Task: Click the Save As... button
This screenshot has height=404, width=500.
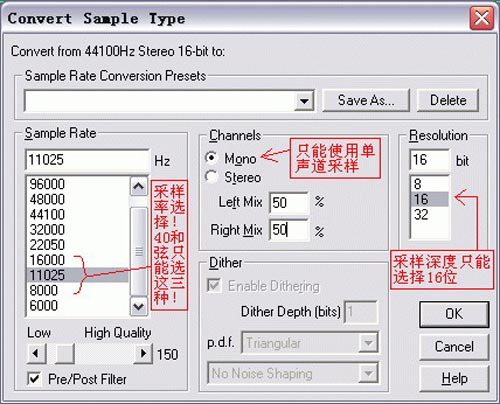Action: (x=366, y=100)
